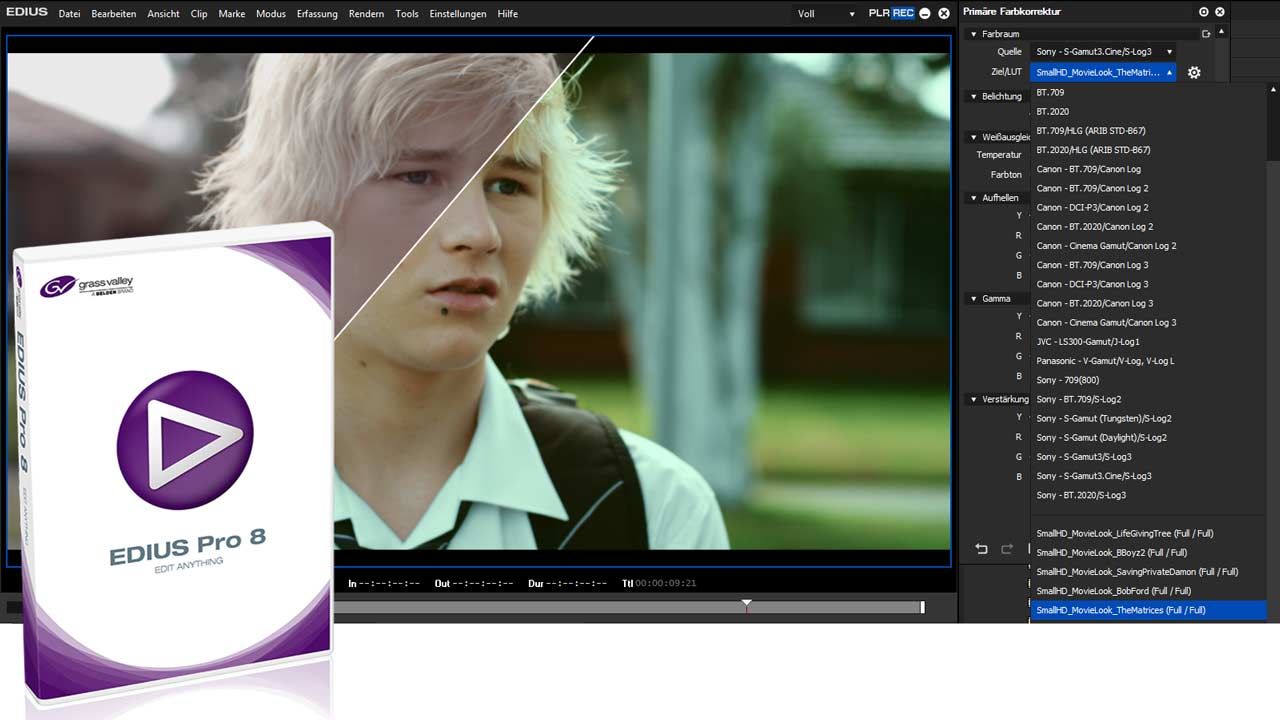
Task: Click the Farbraum export icon
Action: [1206, 34]
